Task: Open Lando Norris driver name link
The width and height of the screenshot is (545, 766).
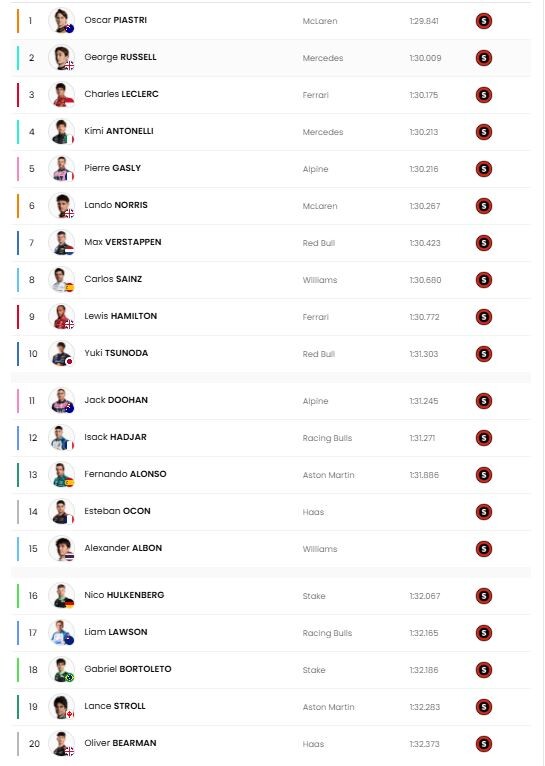Action: coord(116,205)
